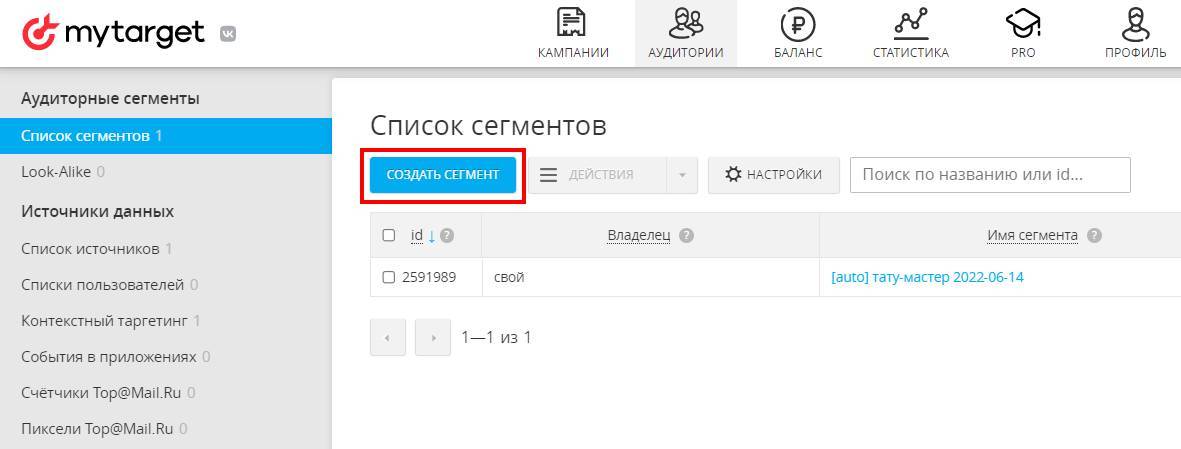Click the myTarget logo
The image size is (1181, 449).
pyautogui.click(x=113, y=33)
